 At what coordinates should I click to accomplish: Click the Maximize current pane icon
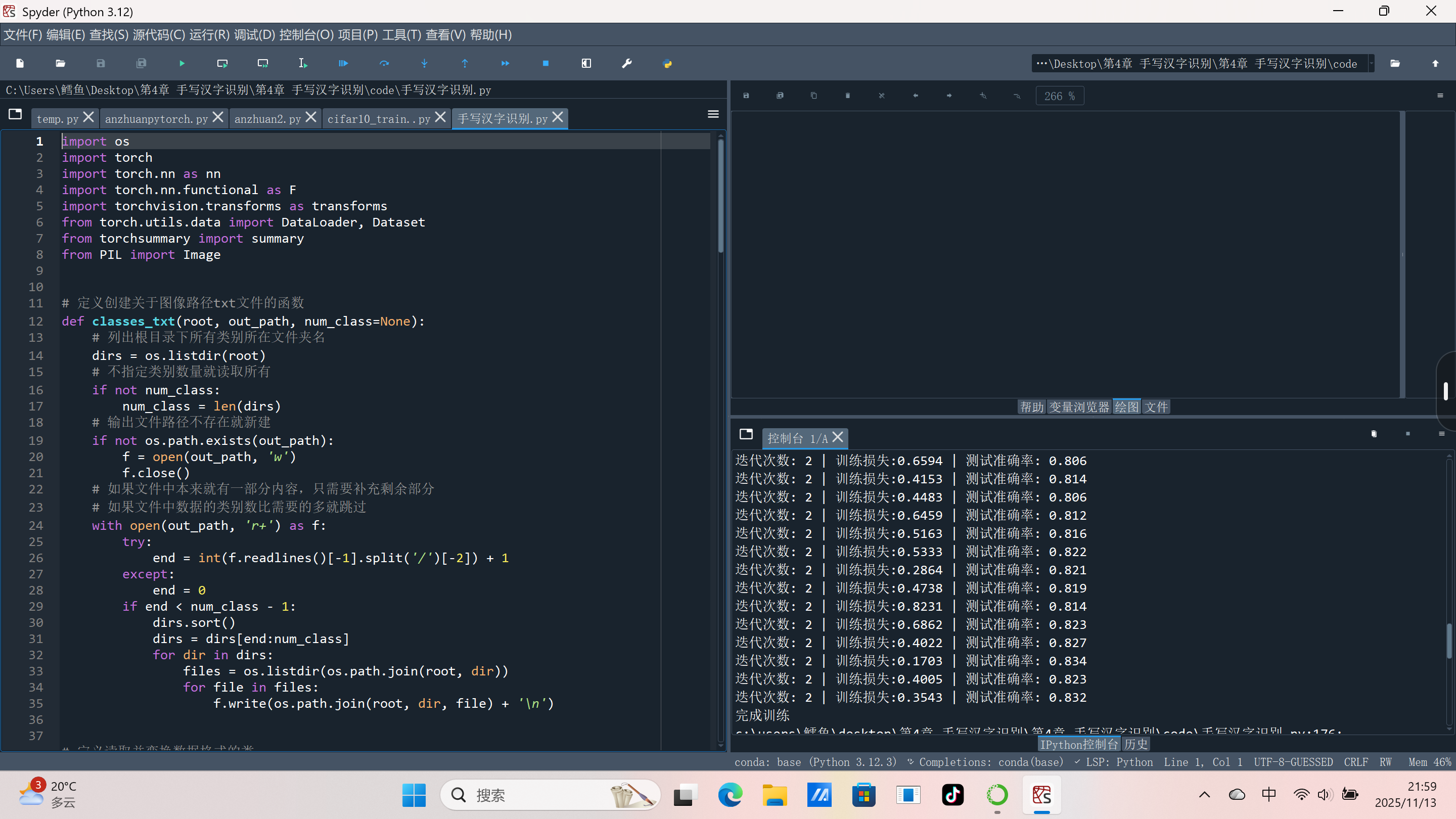pos(586,63)
